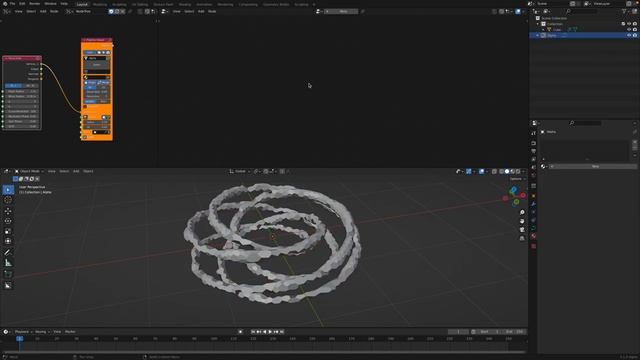
Task: Expand the Collection row in outliner
Action: (538, 24)
